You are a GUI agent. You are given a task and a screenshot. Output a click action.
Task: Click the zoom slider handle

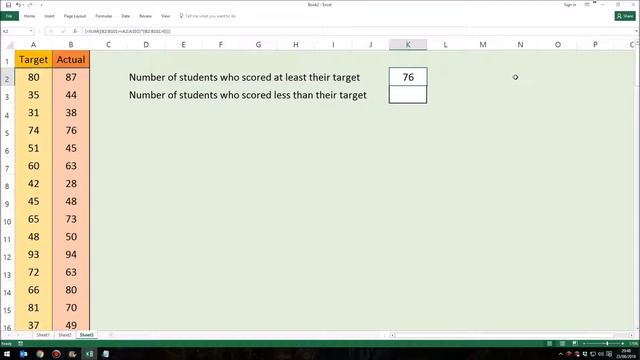(607, 344)
